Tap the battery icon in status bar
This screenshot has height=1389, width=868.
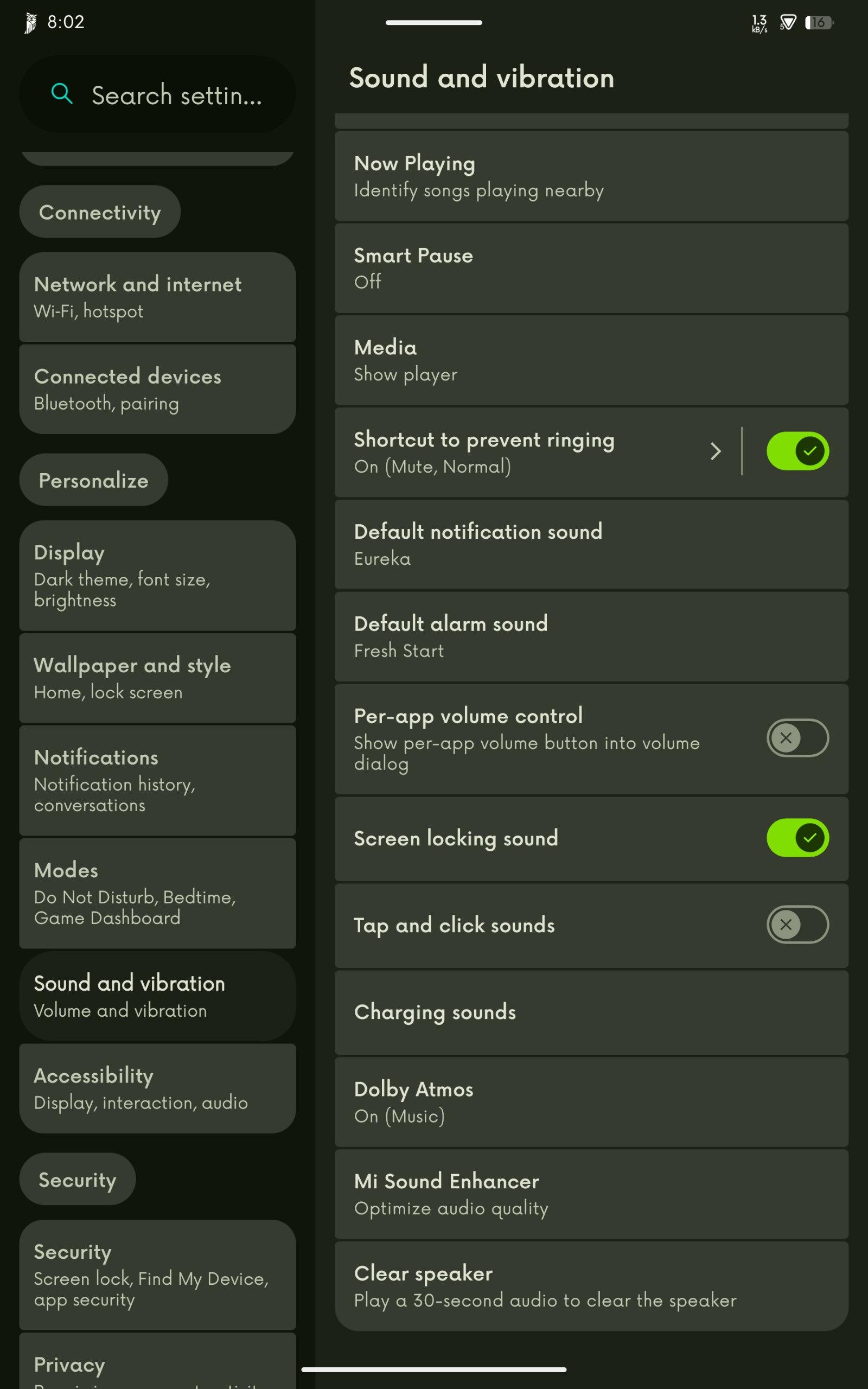click(x=820, y=22)
